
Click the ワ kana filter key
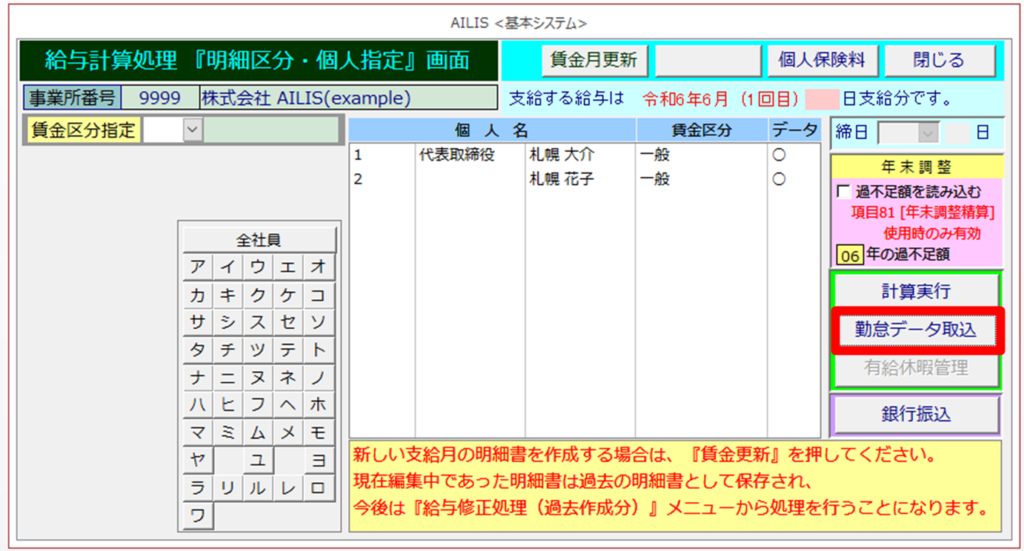198,516
